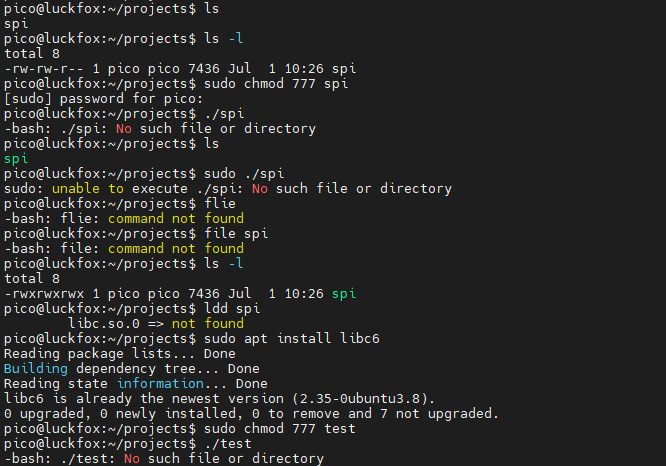666x466 pixels.
Task: Click the 'file spi' command text
Action: click(x=236, y=234)
